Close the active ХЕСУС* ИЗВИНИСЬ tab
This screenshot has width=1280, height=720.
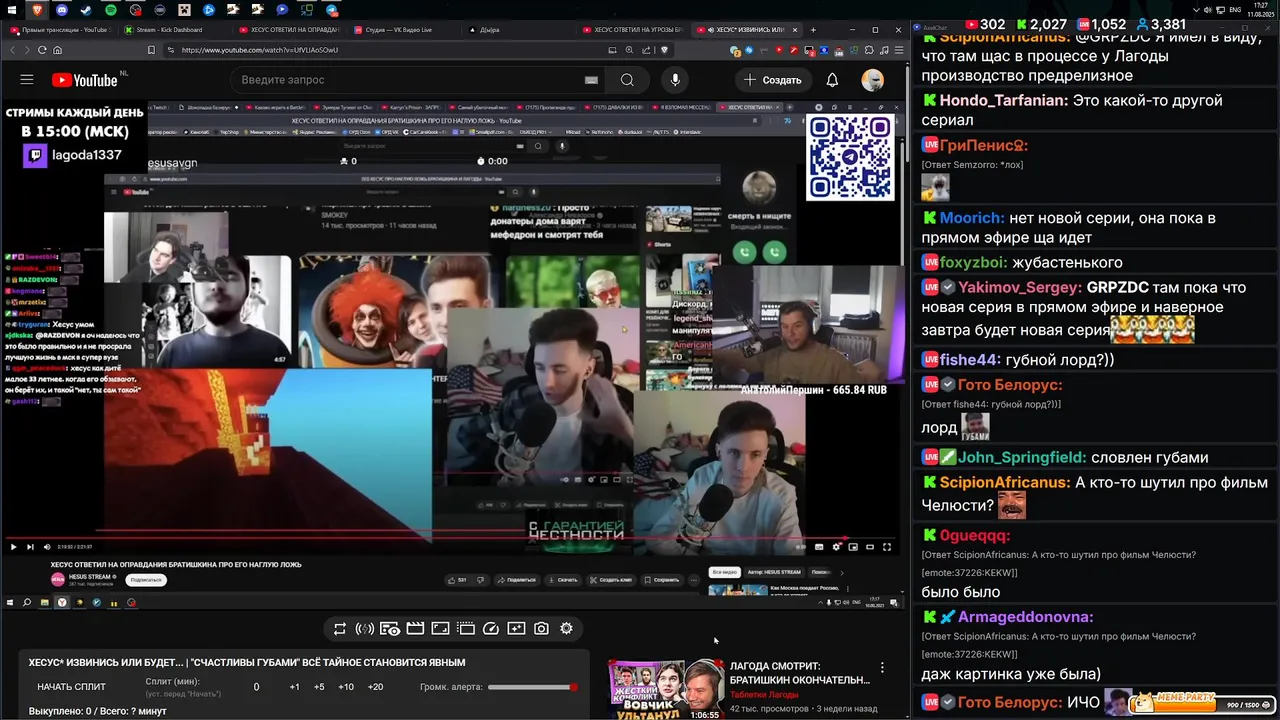point(795,30)
